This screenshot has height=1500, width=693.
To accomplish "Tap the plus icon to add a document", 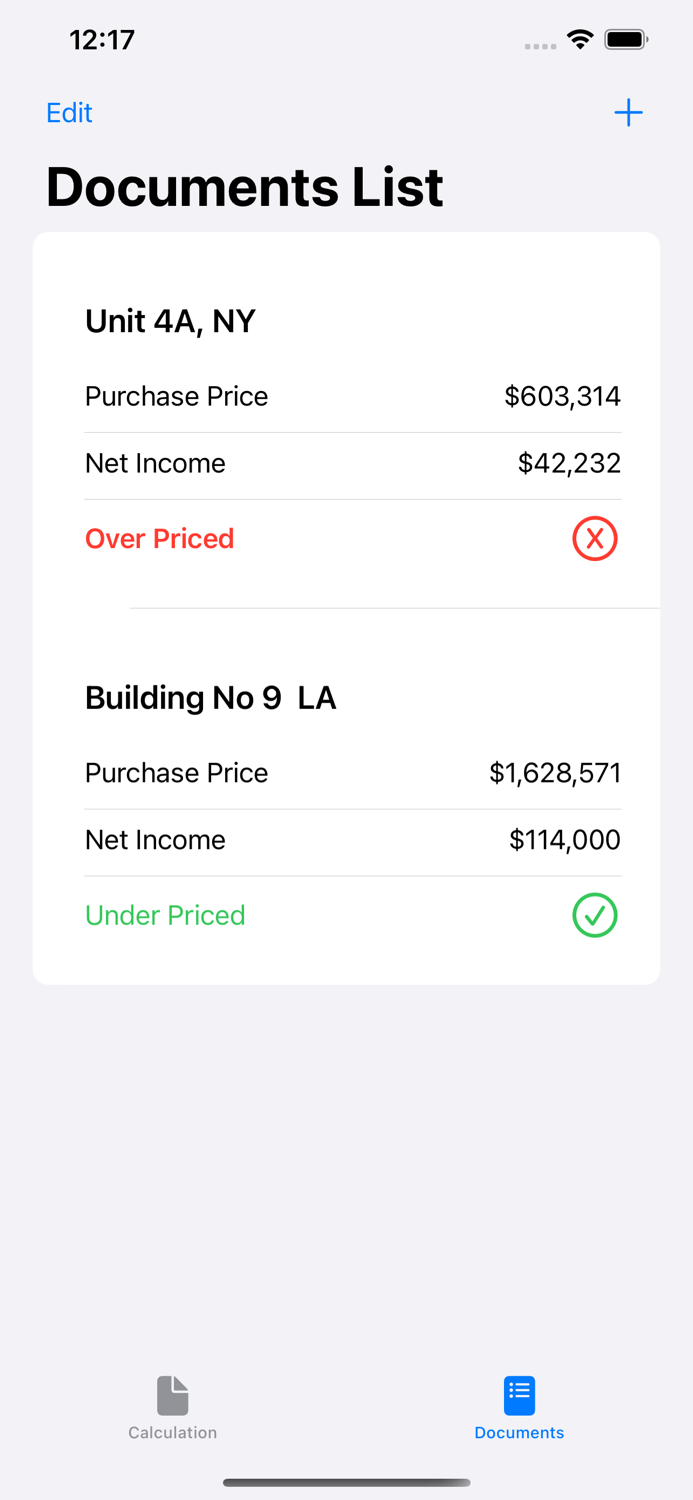I will pos(628,113).
